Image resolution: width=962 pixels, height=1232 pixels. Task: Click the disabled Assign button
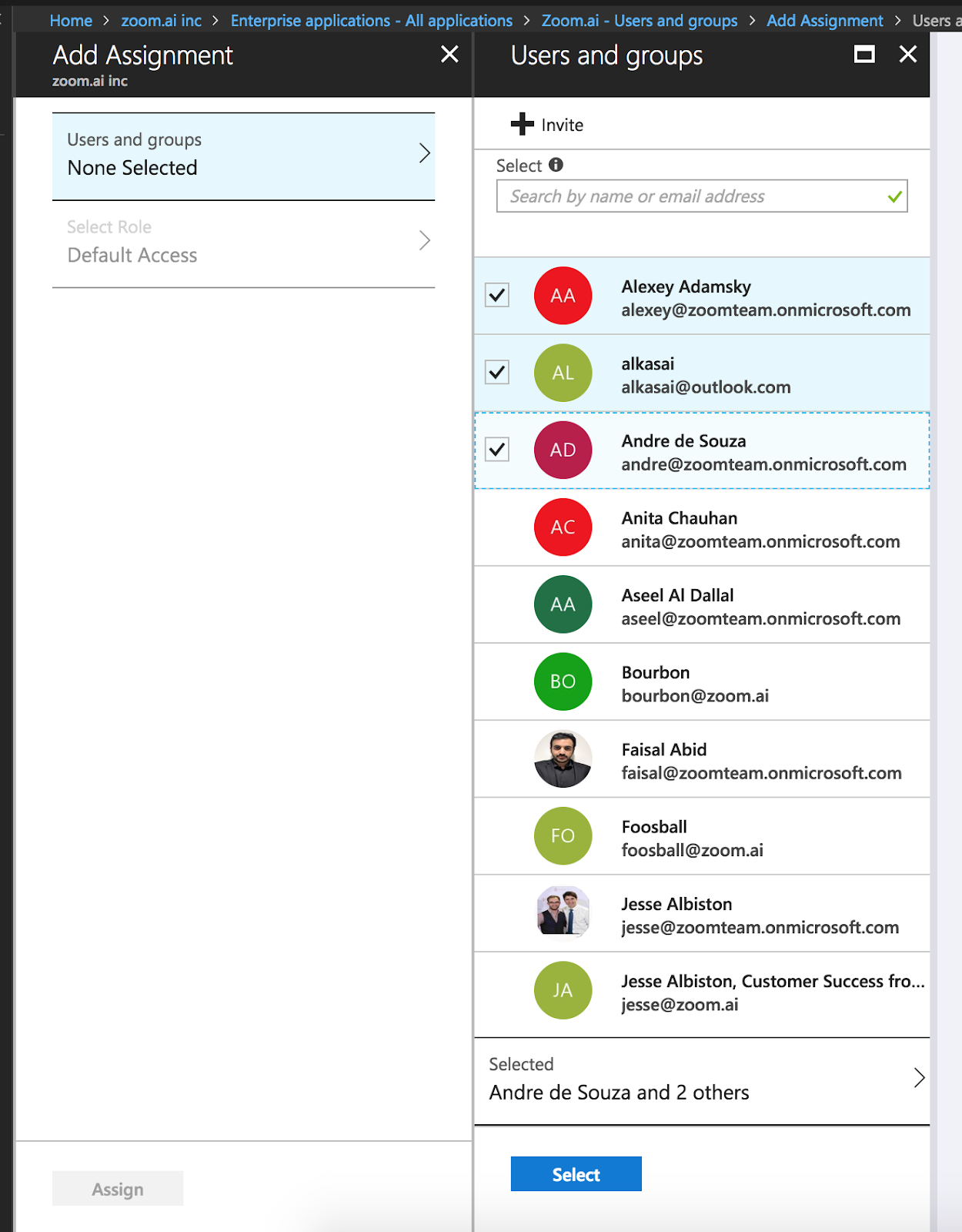point(118,1189)
